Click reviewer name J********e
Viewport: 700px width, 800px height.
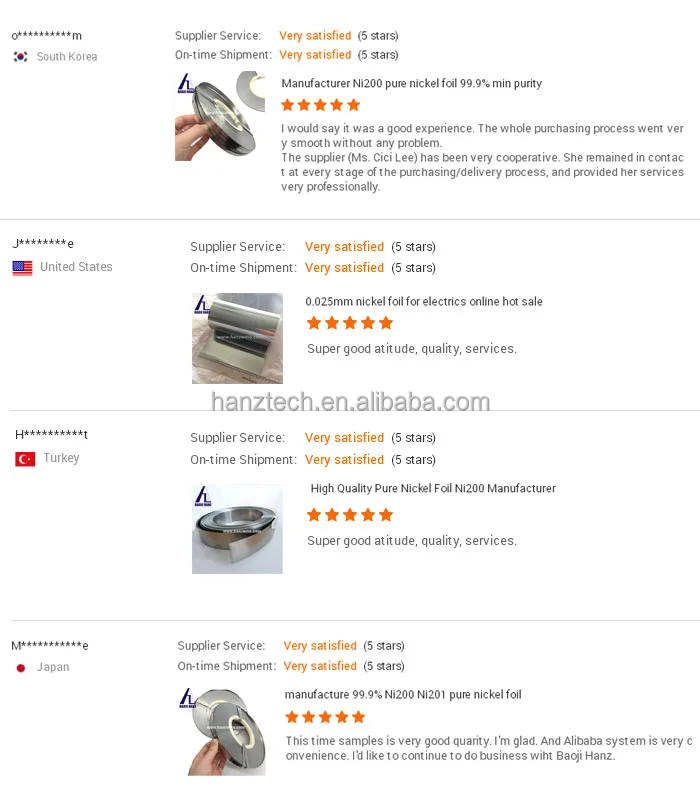pos(43,243)
